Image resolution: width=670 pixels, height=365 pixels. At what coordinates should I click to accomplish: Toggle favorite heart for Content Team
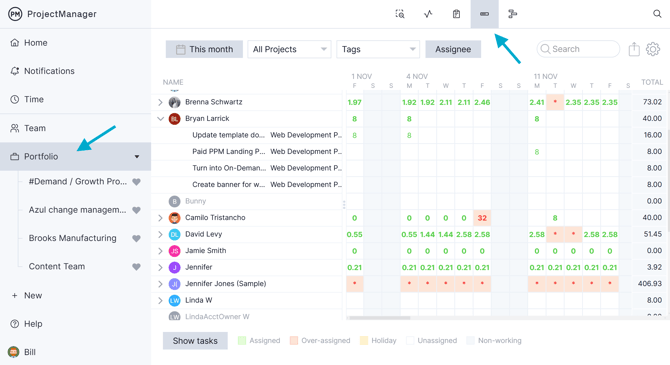click(136, 267)
